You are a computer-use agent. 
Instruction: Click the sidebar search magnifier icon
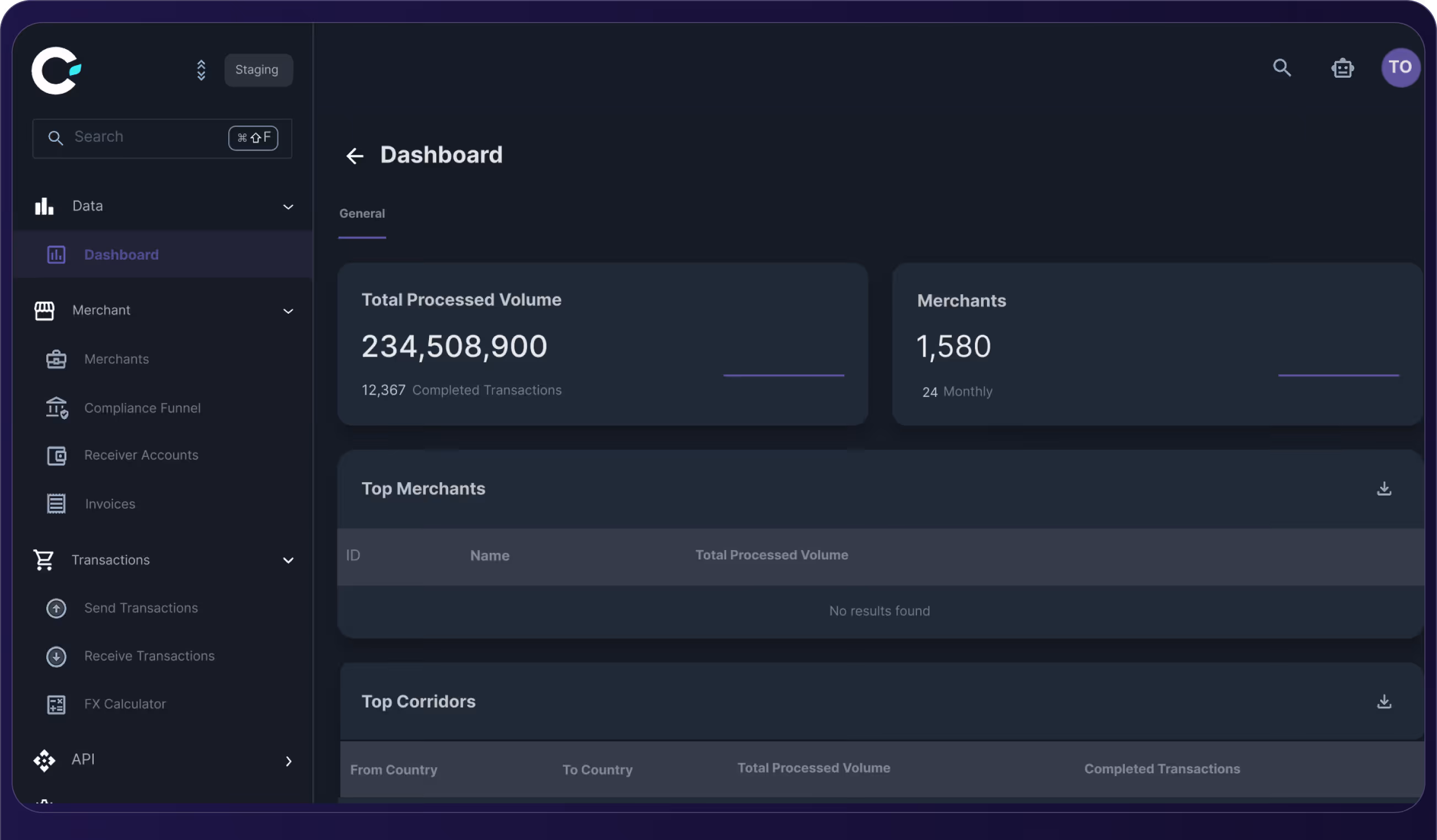55,138
